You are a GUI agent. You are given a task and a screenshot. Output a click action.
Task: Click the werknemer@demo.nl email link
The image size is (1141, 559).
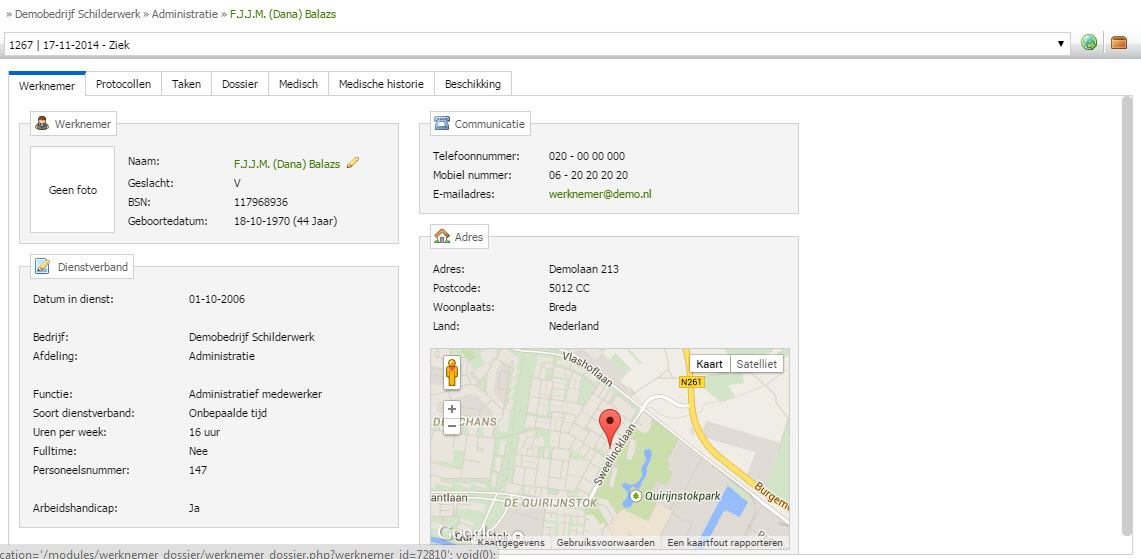[x=600, y=194]
